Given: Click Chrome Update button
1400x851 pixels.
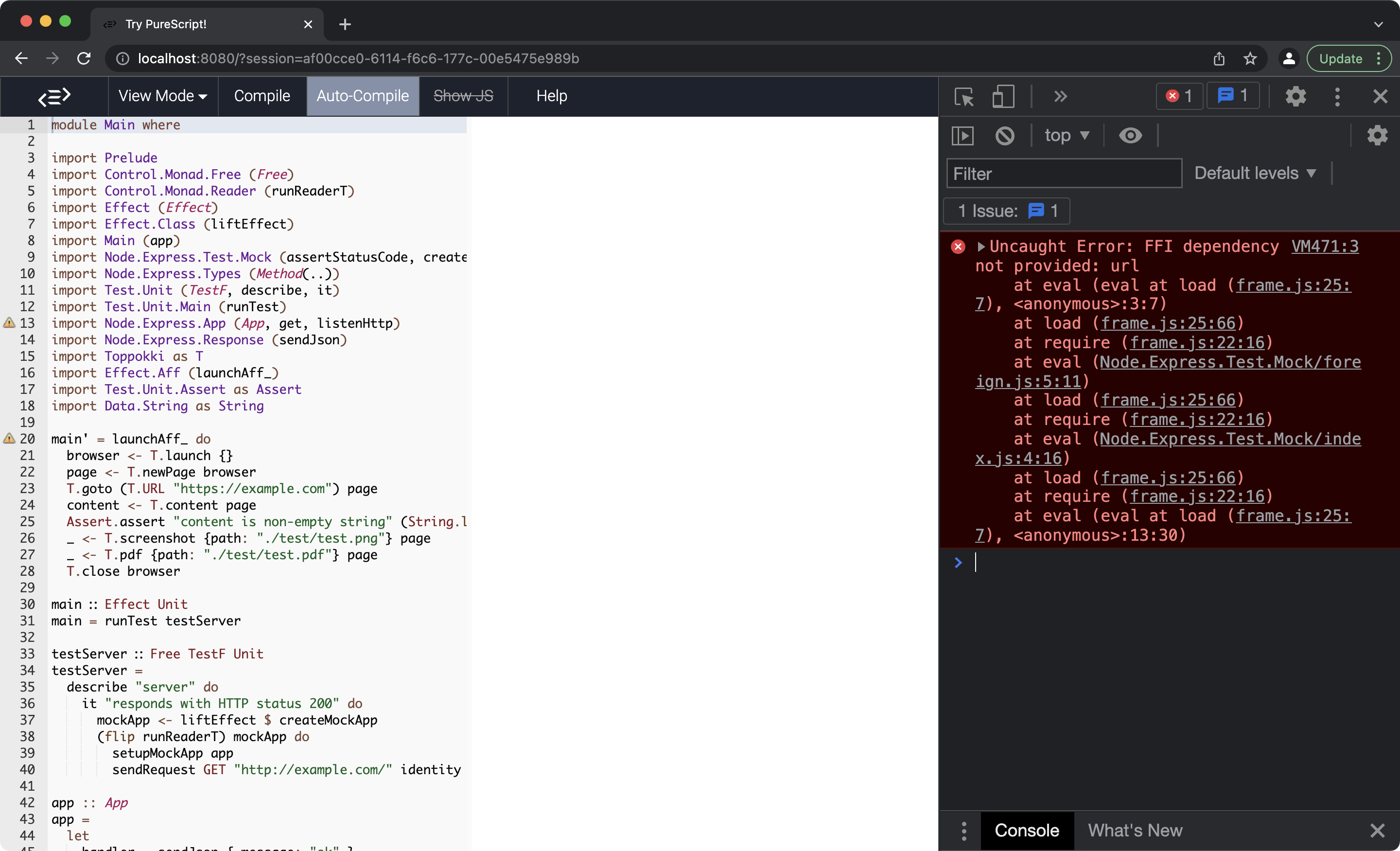Looking at the screenshot, I should pos(1349,58).
